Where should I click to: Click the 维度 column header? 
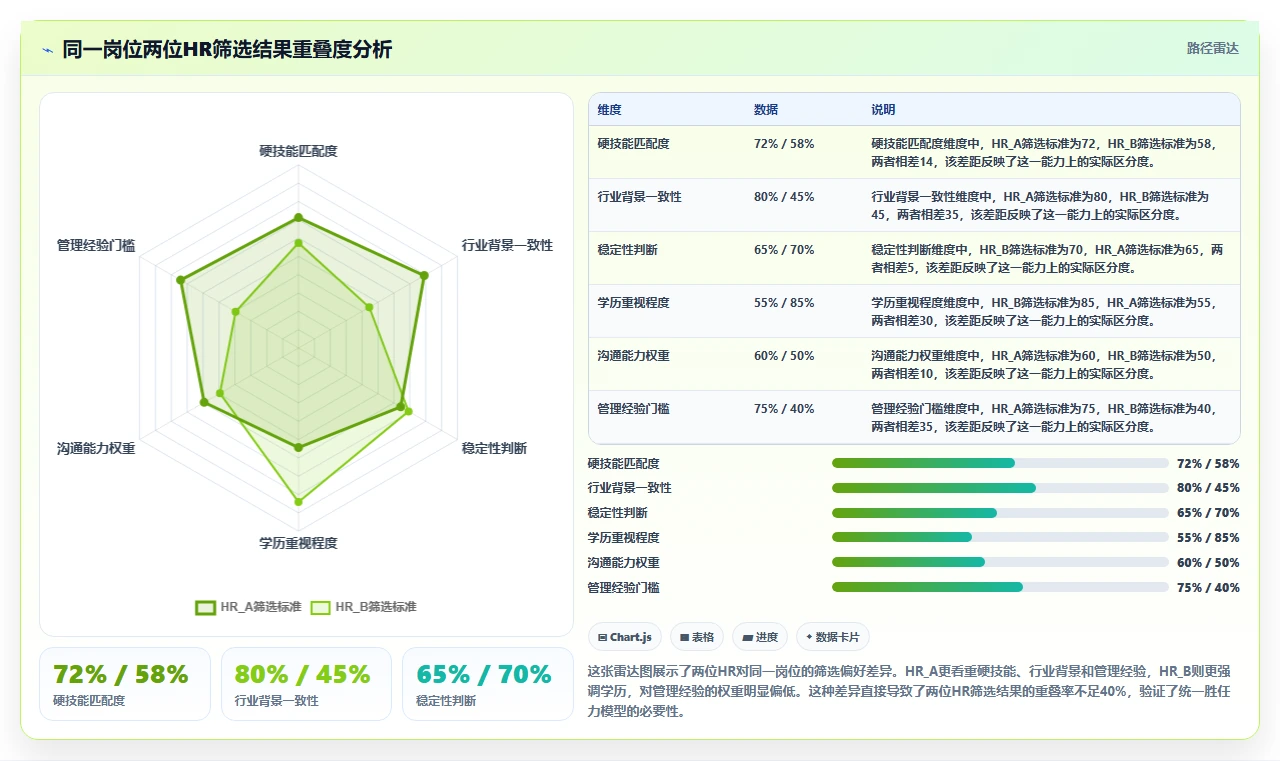[x=610, y=110]
